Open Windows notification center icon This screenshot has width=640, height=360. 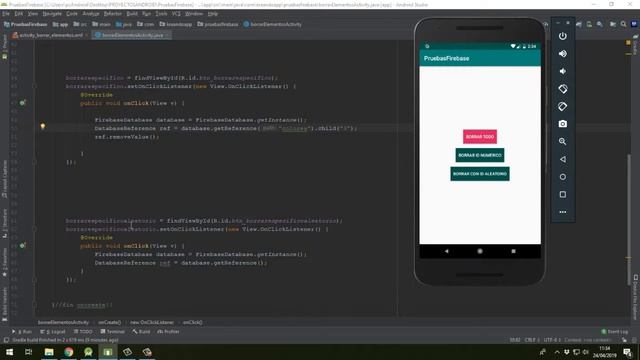(x=627, y=352)
